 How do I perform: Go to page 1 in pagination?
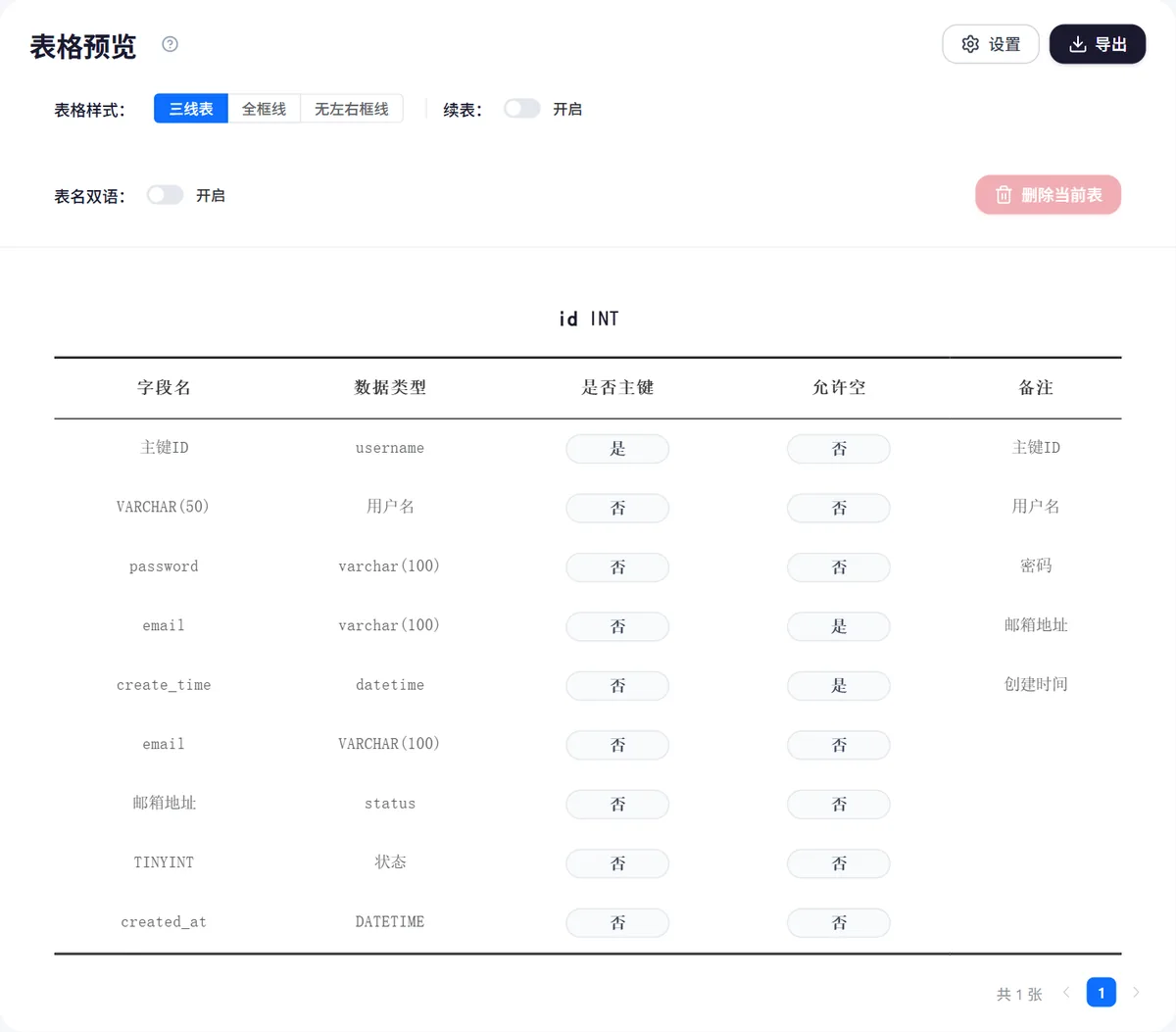1102,993
